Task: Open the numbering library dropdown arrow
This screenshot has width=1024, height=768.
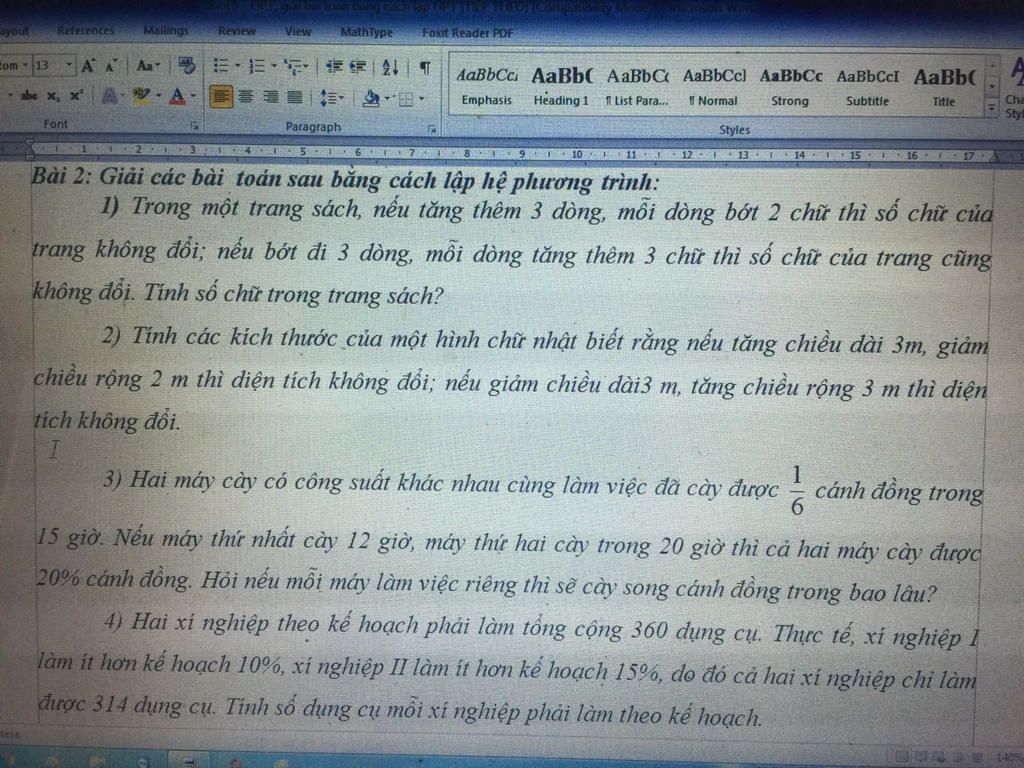Action: (274, 66)
